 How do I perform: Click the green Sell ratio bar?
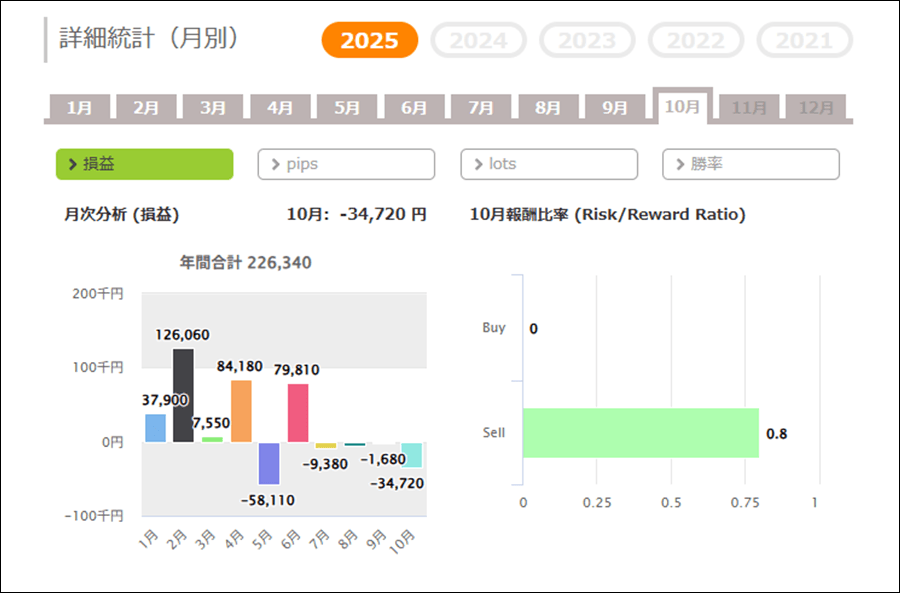[640, 433]
